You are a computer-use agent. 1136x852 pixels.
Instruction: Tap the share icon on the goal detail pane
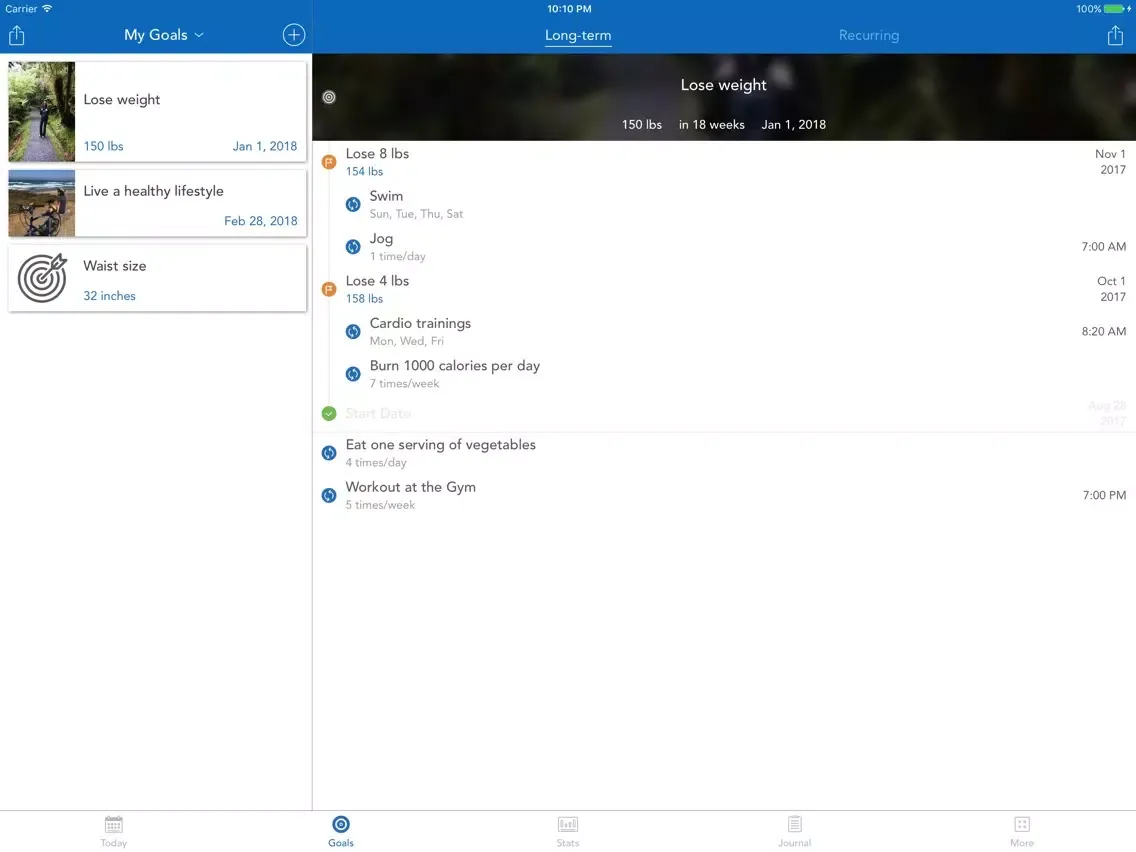(1114, 34)
